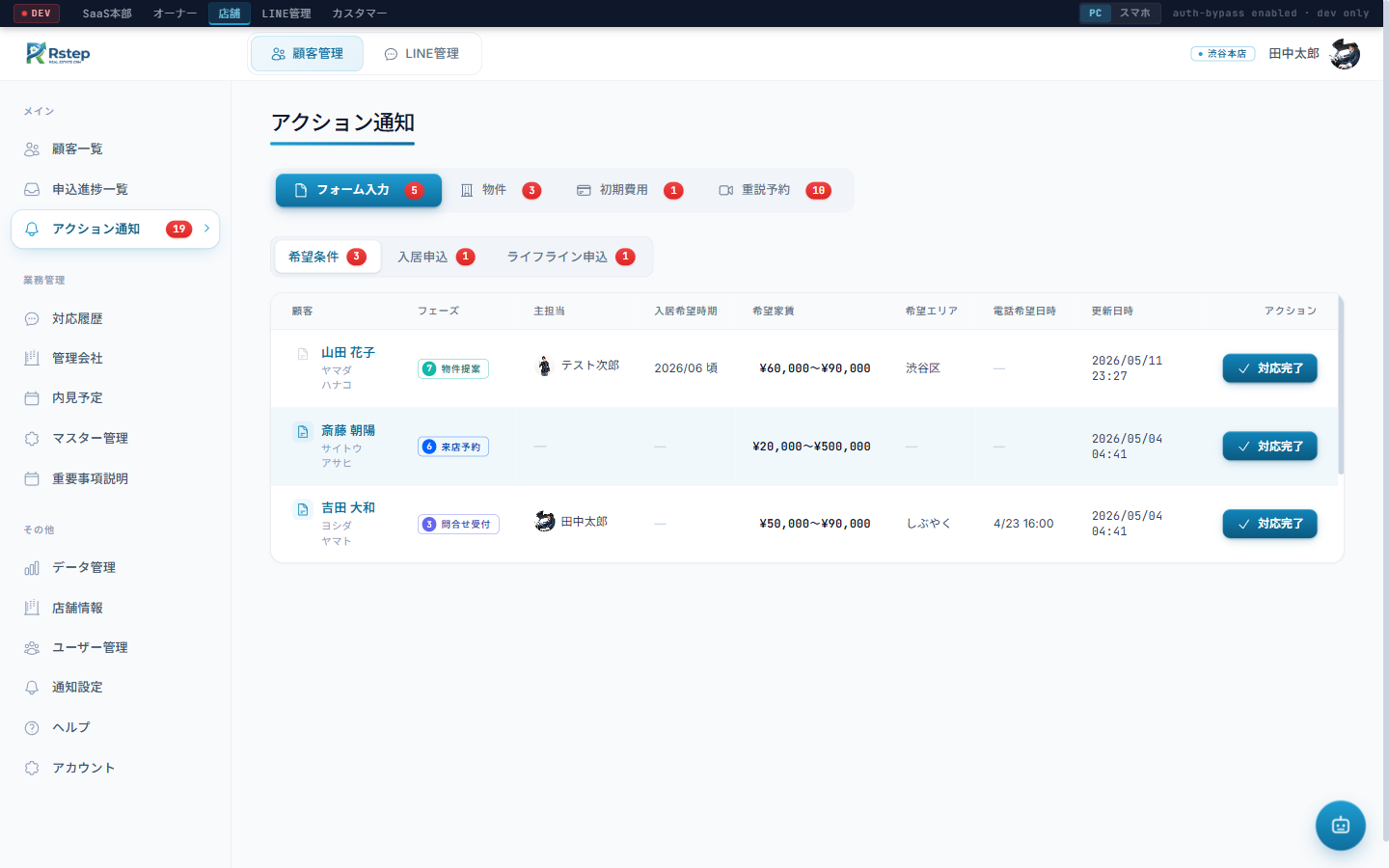Click document icon beside 斎藤 朝陽

click(303, 431)
